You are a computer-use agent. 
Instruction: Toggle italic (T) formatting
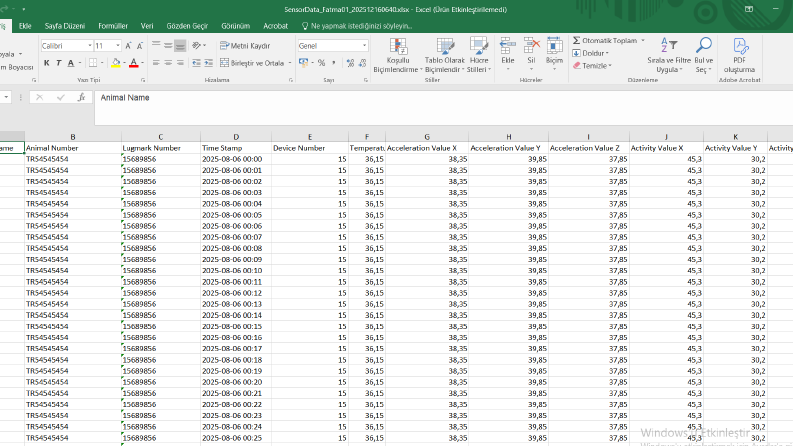coord(59,63)
